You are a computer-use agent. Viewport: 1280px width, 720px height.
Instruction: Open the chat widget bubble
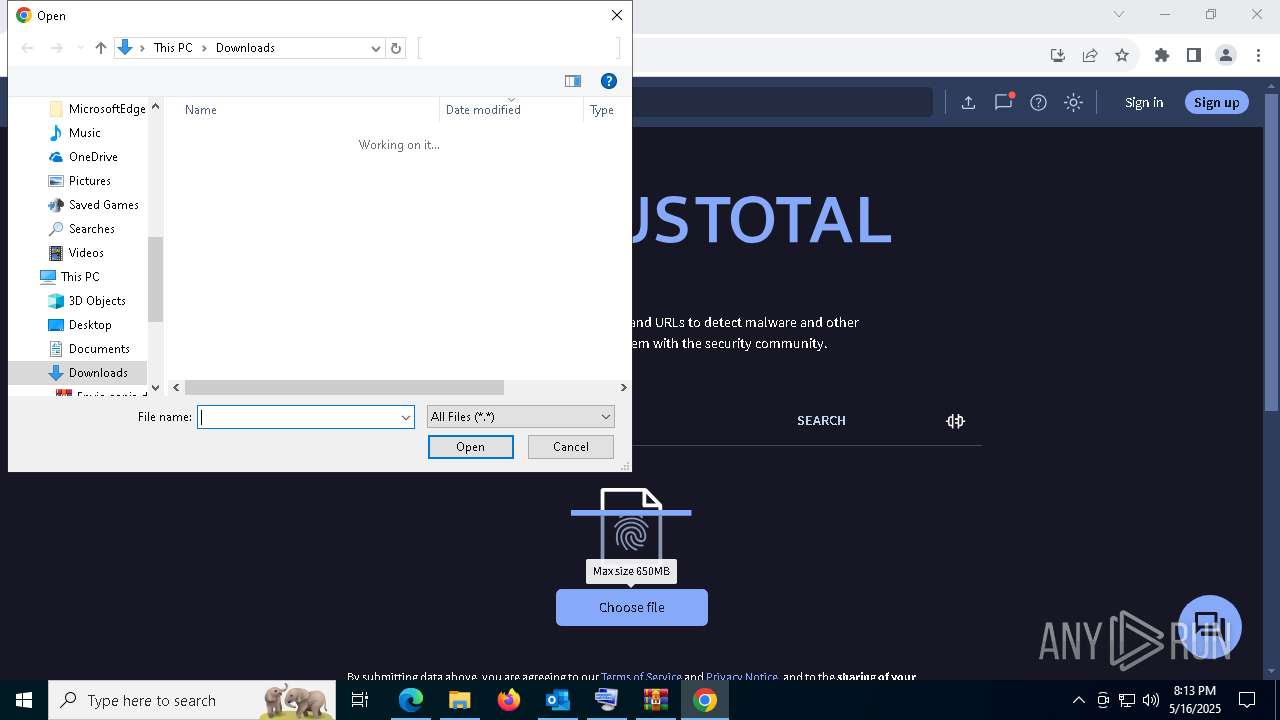coord(1209,626)
